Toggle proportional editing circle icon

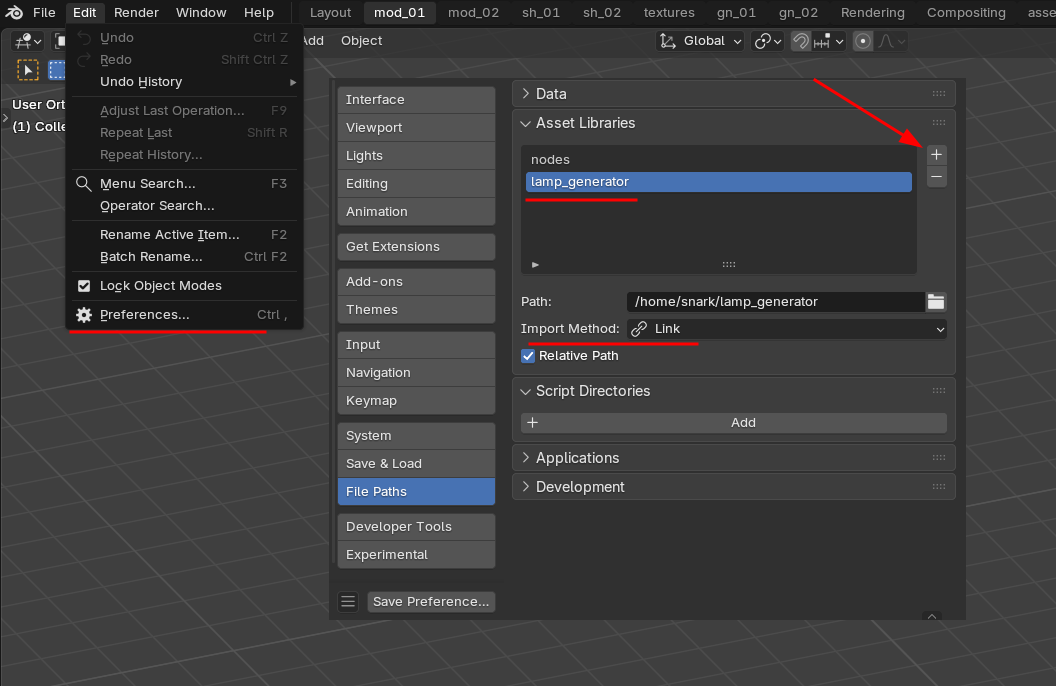[862, 41]
